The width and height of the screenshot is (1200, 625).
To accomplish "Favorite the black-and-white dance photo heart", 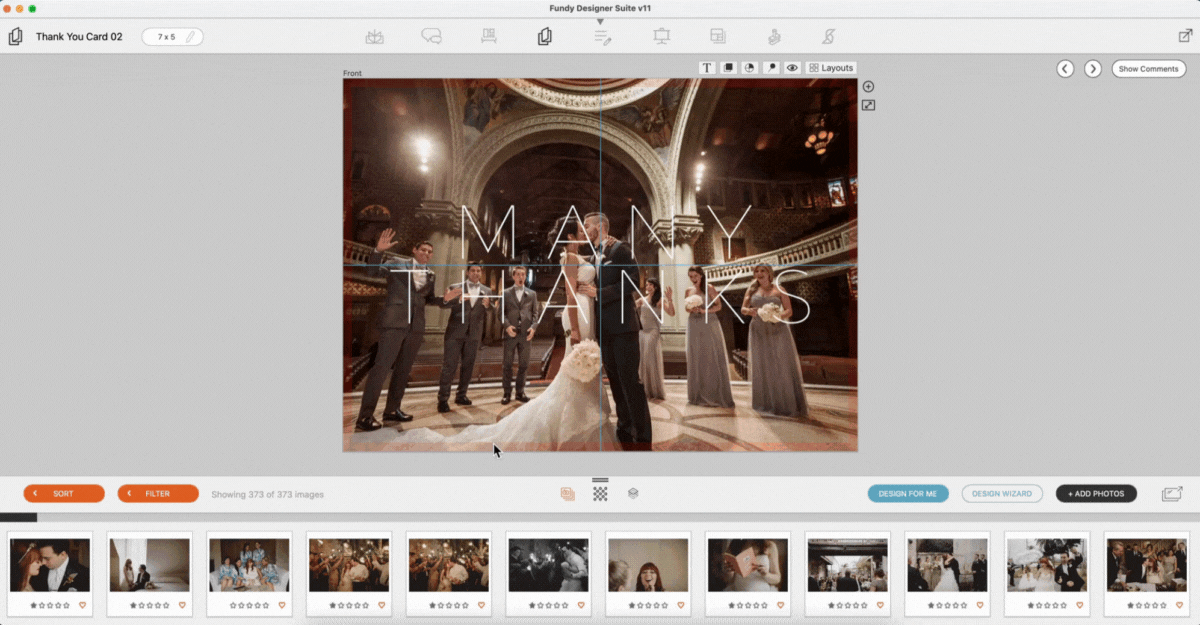I will point(580,606).
